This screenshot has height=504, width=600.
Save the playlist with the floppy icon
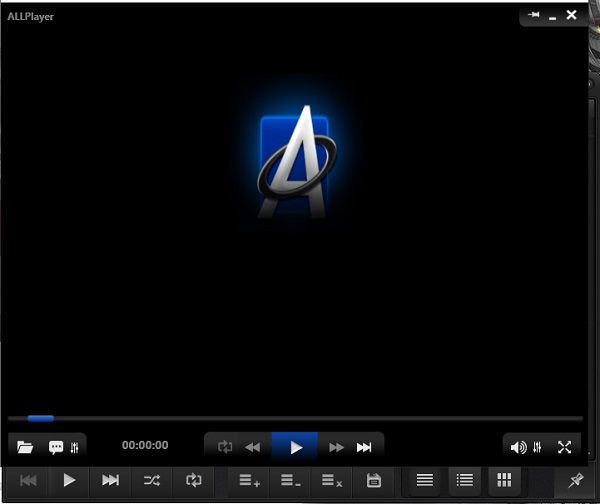click(x=373, y=480)
